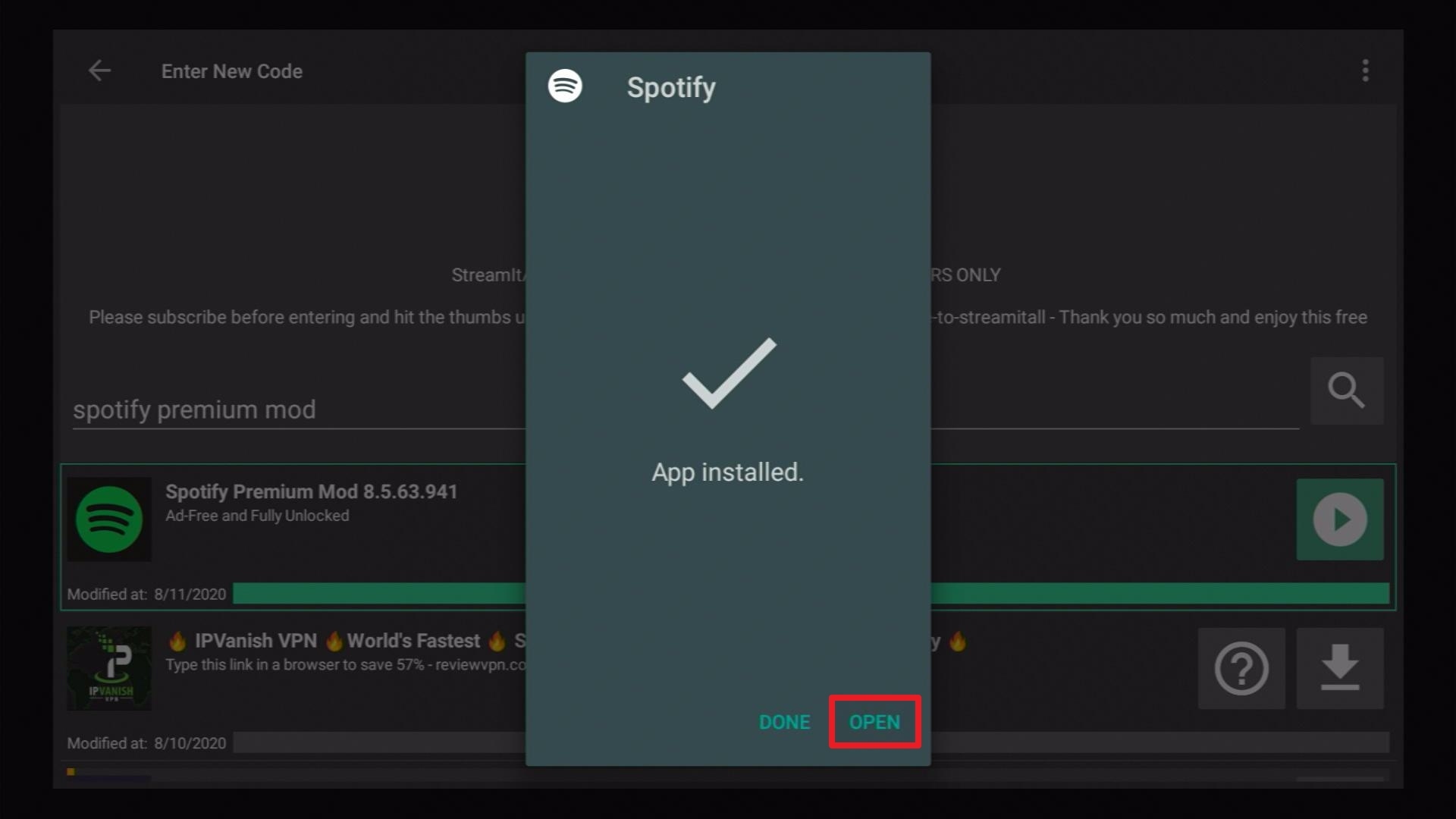Select the Spotify Premium Mod app thumbnail
The width and height of the screenshot is (1456, 819).
[109, 519]
